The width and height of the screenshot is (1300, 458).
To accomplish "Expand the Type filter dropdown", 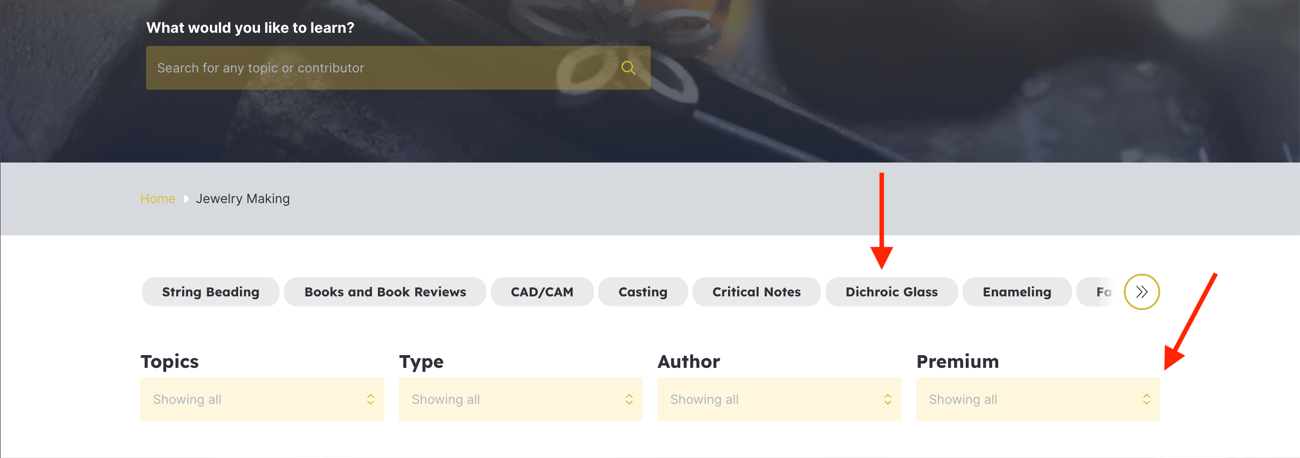I will [520, 399].
